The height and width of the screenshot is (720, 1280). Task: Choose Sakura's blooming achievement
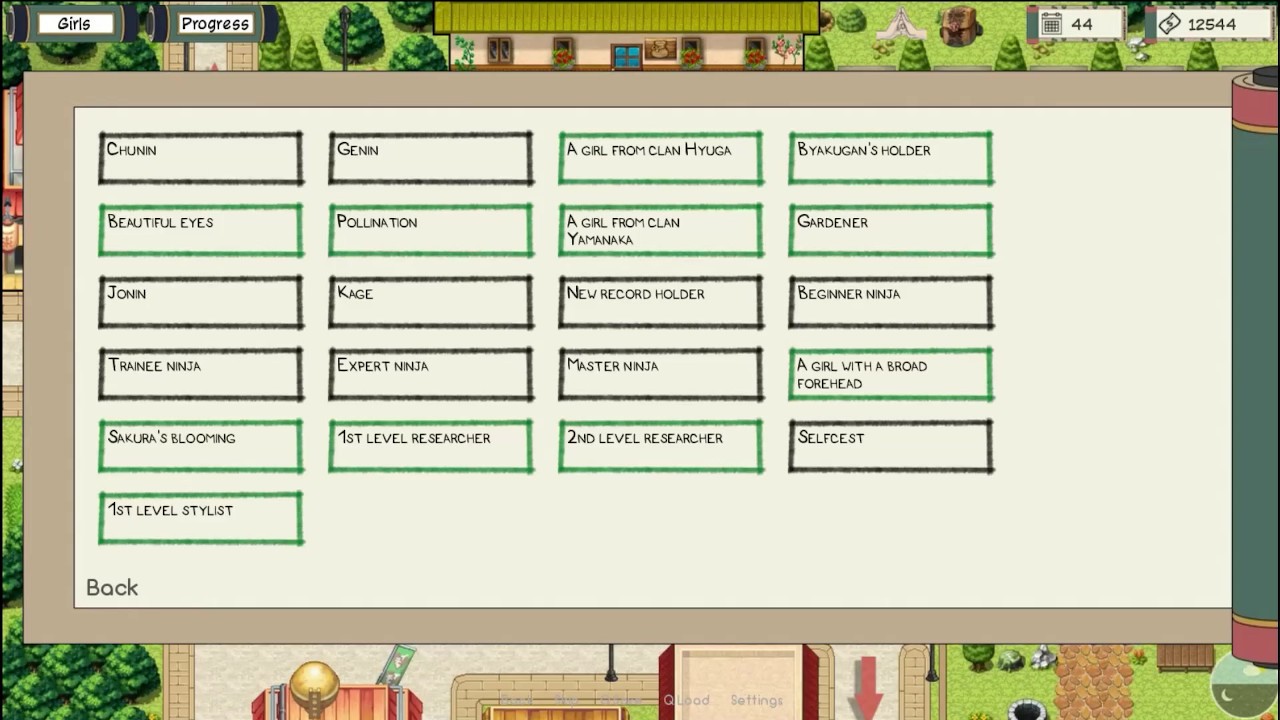(201, 446)
